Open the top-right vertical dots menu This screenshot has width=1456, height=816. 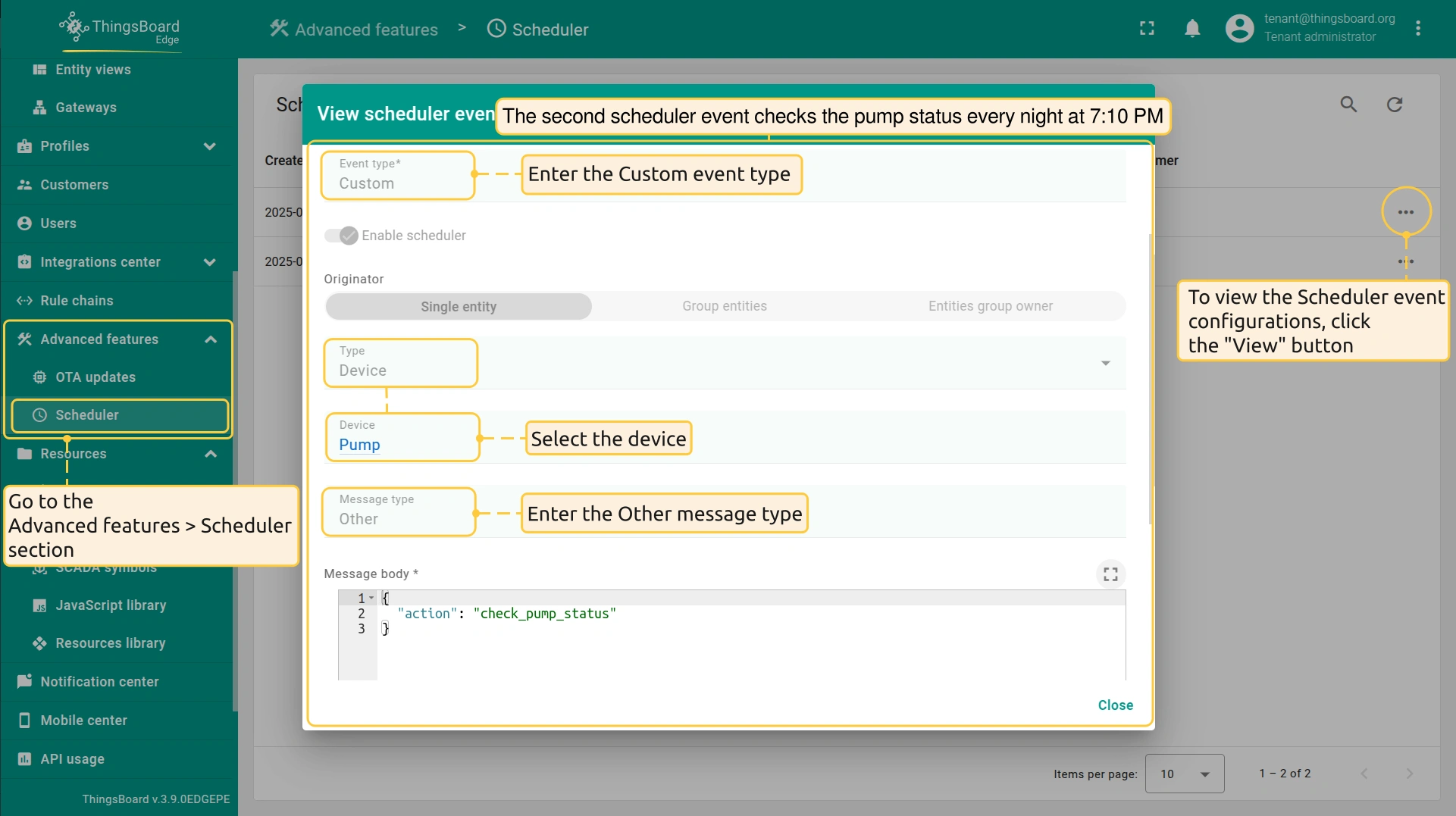click(1418, 29)
